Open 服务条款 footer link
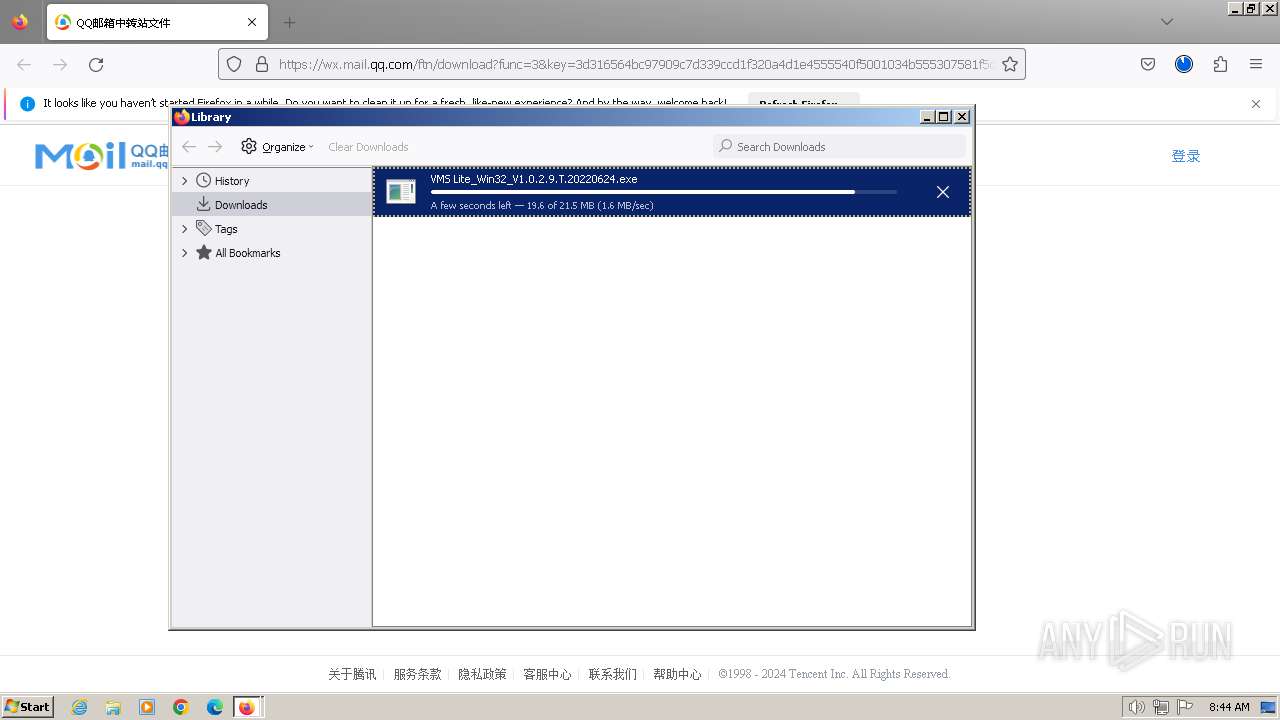The height and width of the screenshot is (720, 1280). pyautogui.click(x=417, y=674)
